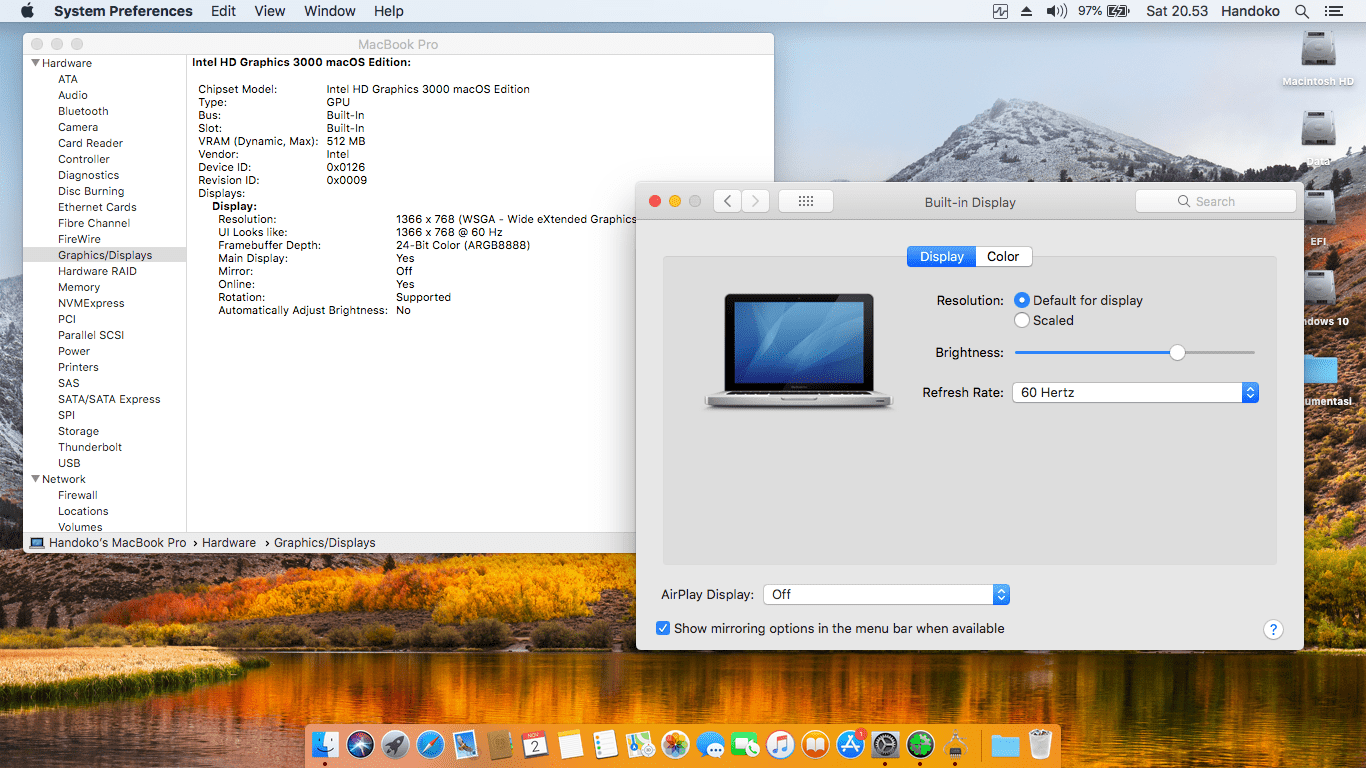Open Reminders icon in Dock
The image size is (1366, 768).
605,744
